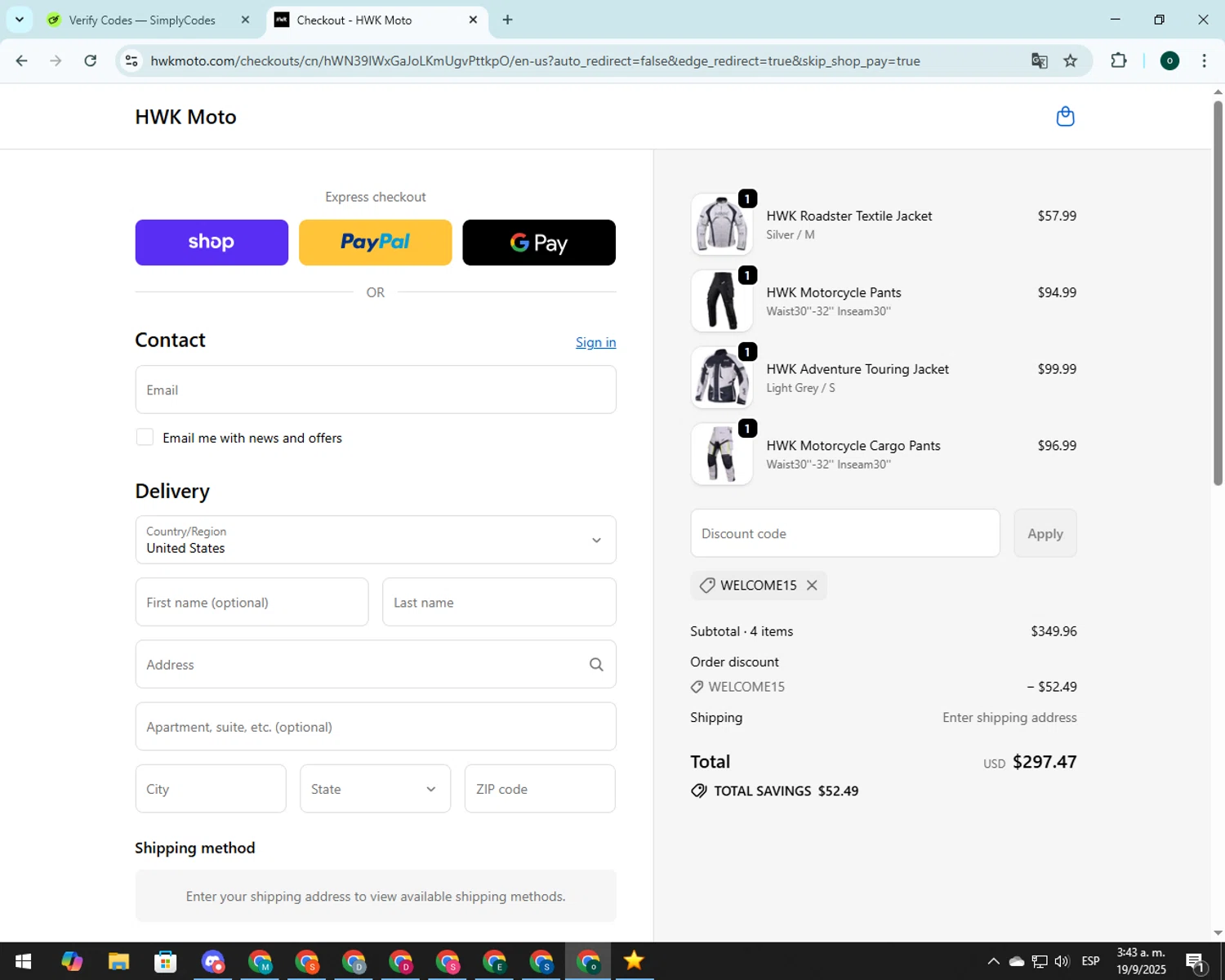
Task: Open the Country/Region dropdown
Action: click(376, 540)
